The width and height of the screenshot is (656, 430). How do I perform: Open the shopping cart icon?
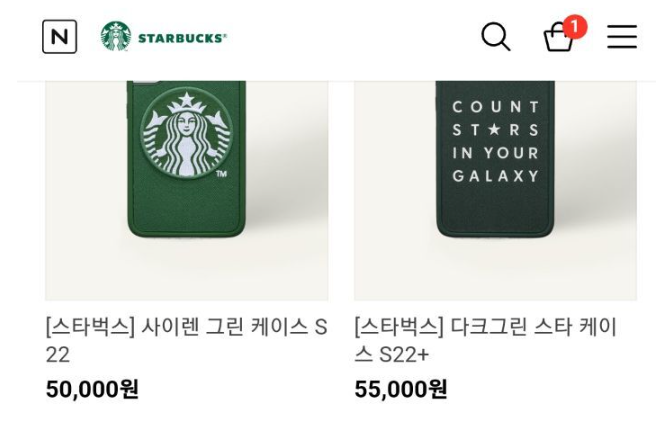point(557,39)
